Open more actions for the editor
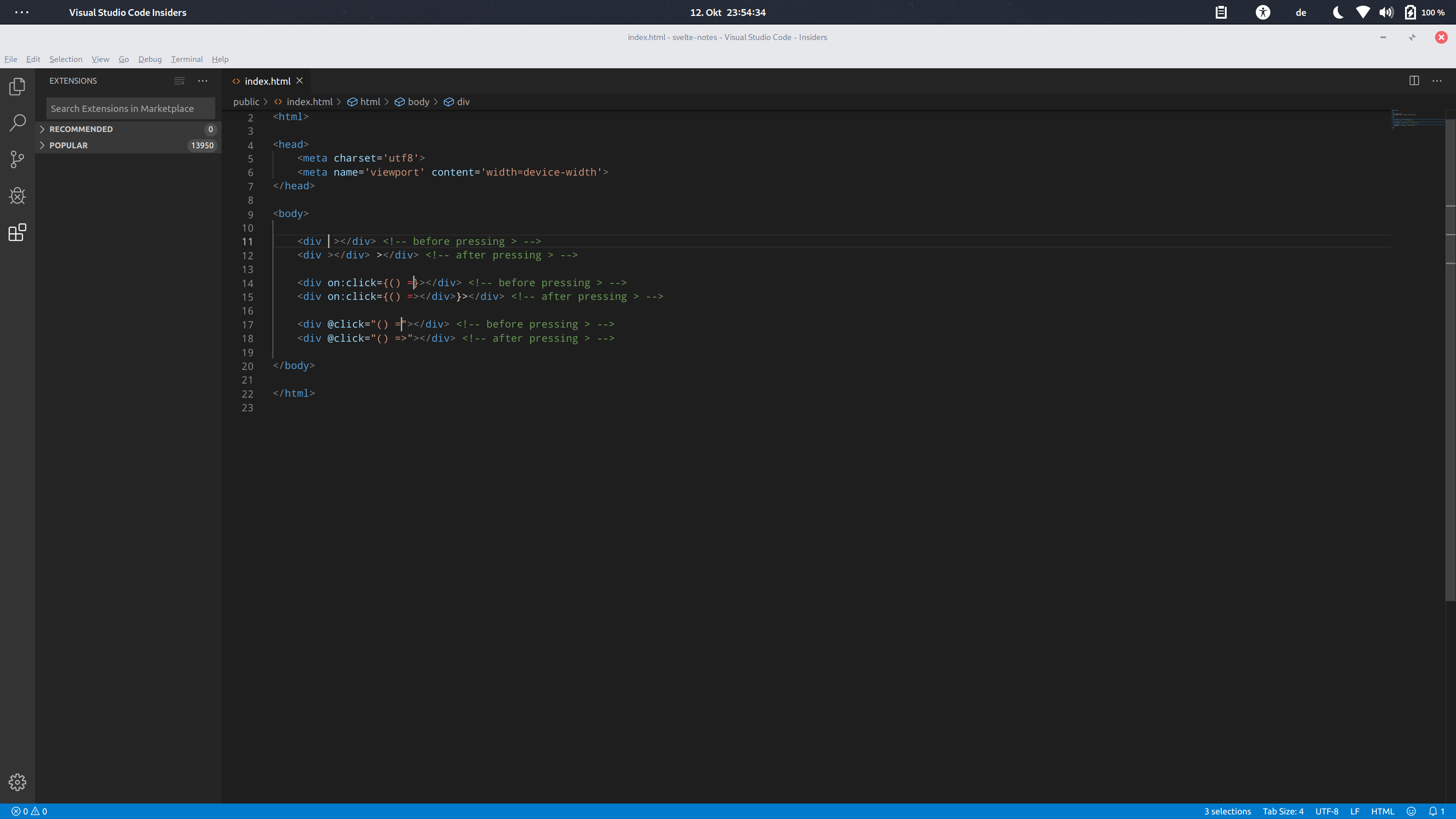 pyautogui.click(x=1437, y=80)
